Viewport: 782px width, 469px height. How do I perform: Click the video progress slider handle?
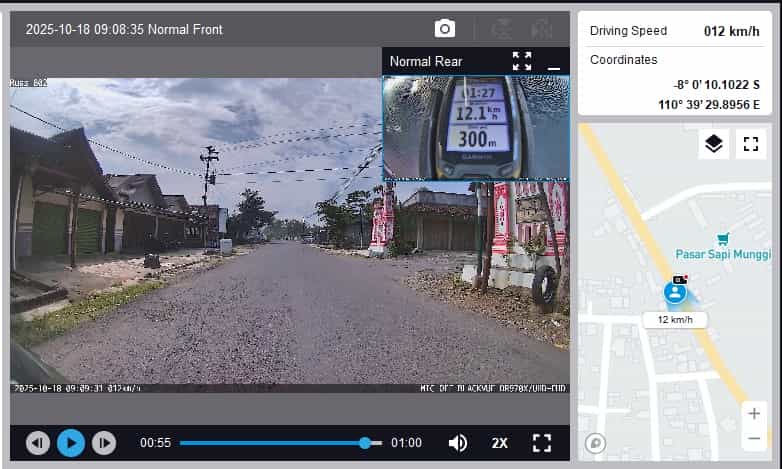(365, 442)
